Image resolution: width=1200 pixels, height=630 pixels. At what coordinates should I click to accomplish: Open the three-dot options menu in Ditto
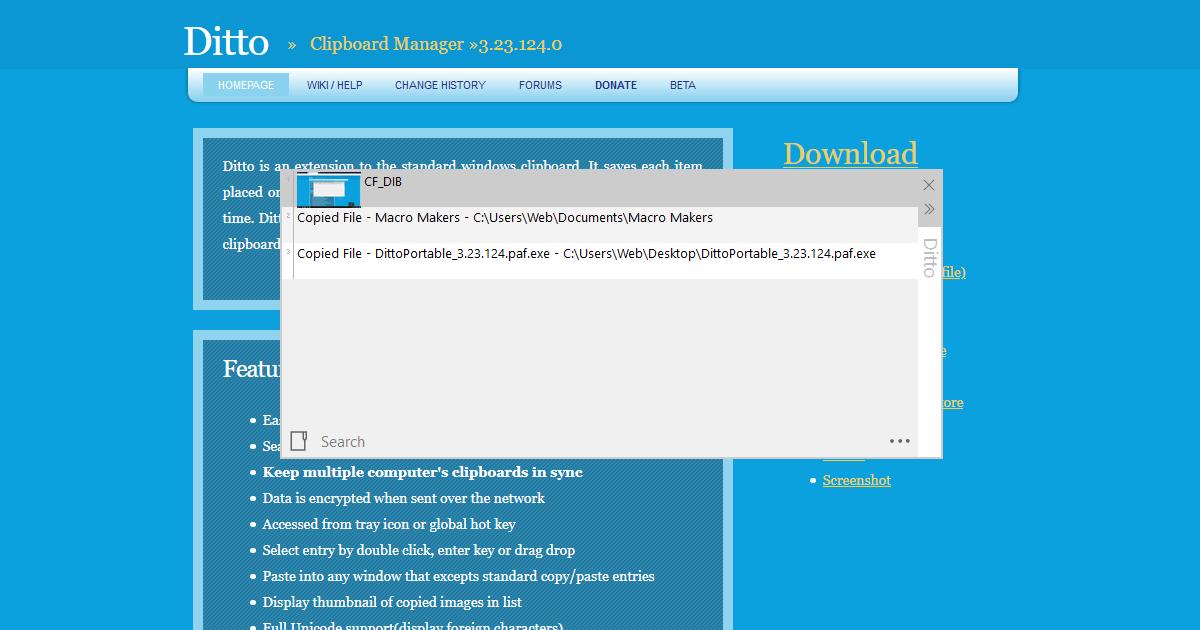(899, 441)
